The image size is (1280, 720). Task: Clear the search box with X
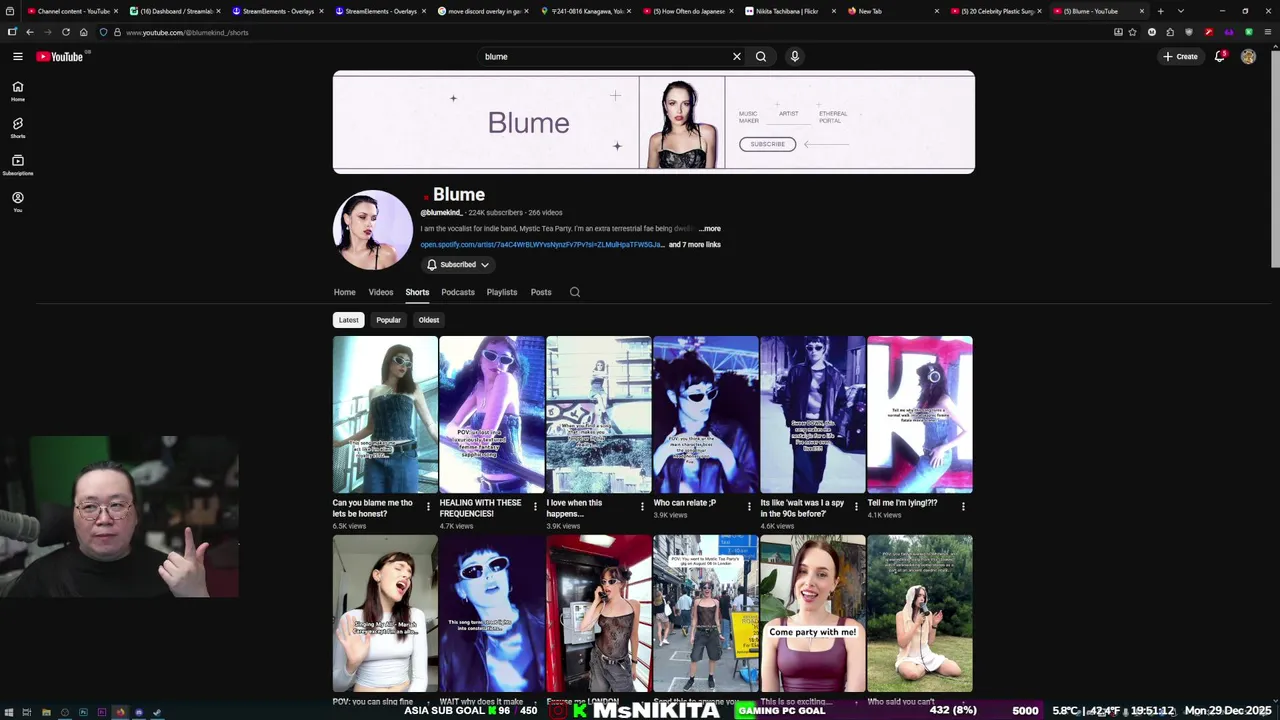tap(737, 56)
